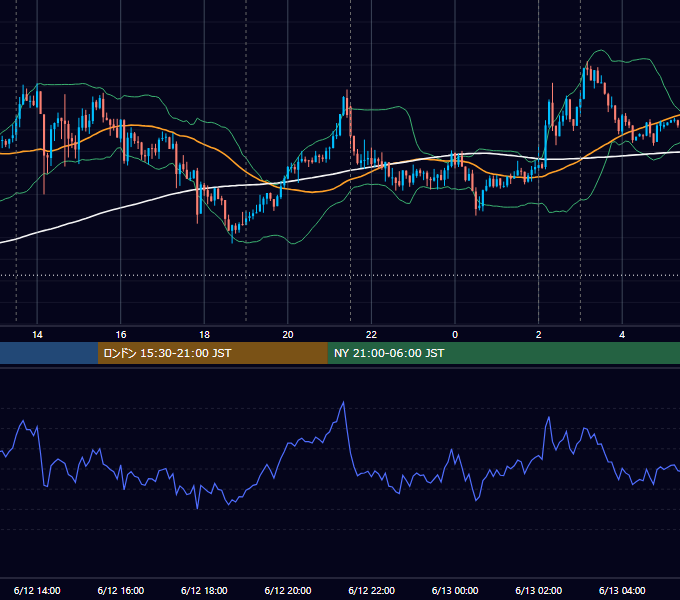
Task: Click the blue session band before London
Action: pos(49,353)
